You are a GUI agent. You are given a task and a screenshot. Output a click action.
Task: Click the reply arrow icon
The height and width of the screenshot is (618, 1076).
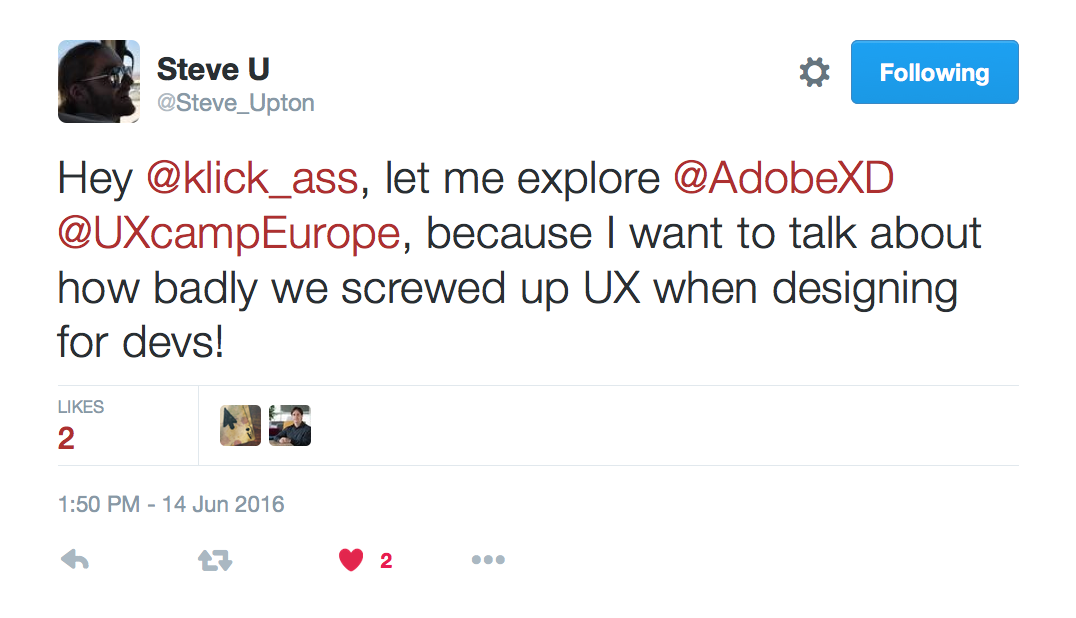coord(75,560)
